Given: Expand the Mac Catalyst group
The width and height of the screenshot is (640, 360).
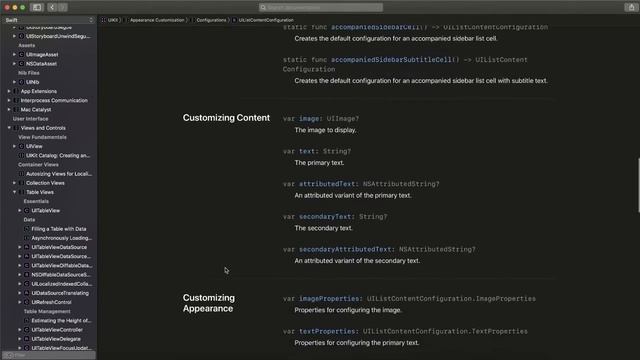Looking at the screenshot, I should coord(9,109).
